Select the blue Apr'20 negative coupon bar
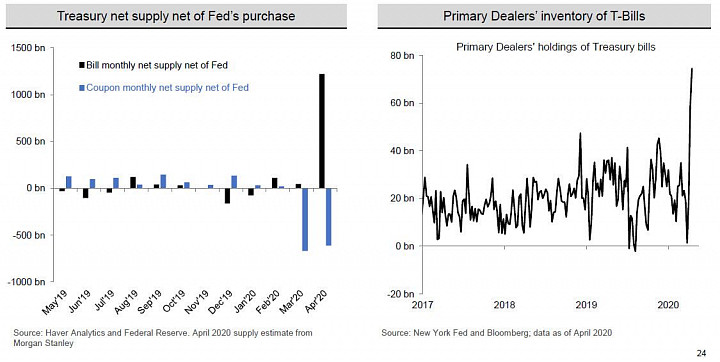The width and height of the screenshot is (720, 362). pos(328,217)
